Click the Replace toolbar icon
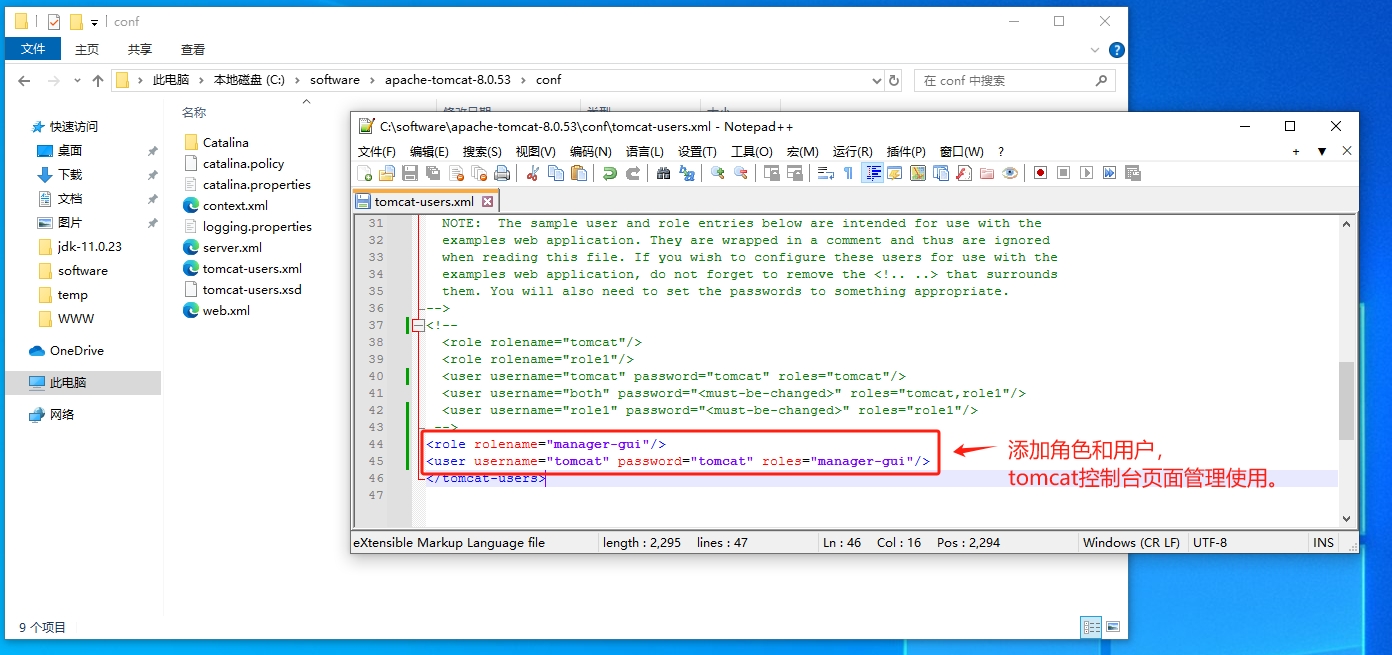The width and height of the screenshot is (1392, 655). pos(686,173)
